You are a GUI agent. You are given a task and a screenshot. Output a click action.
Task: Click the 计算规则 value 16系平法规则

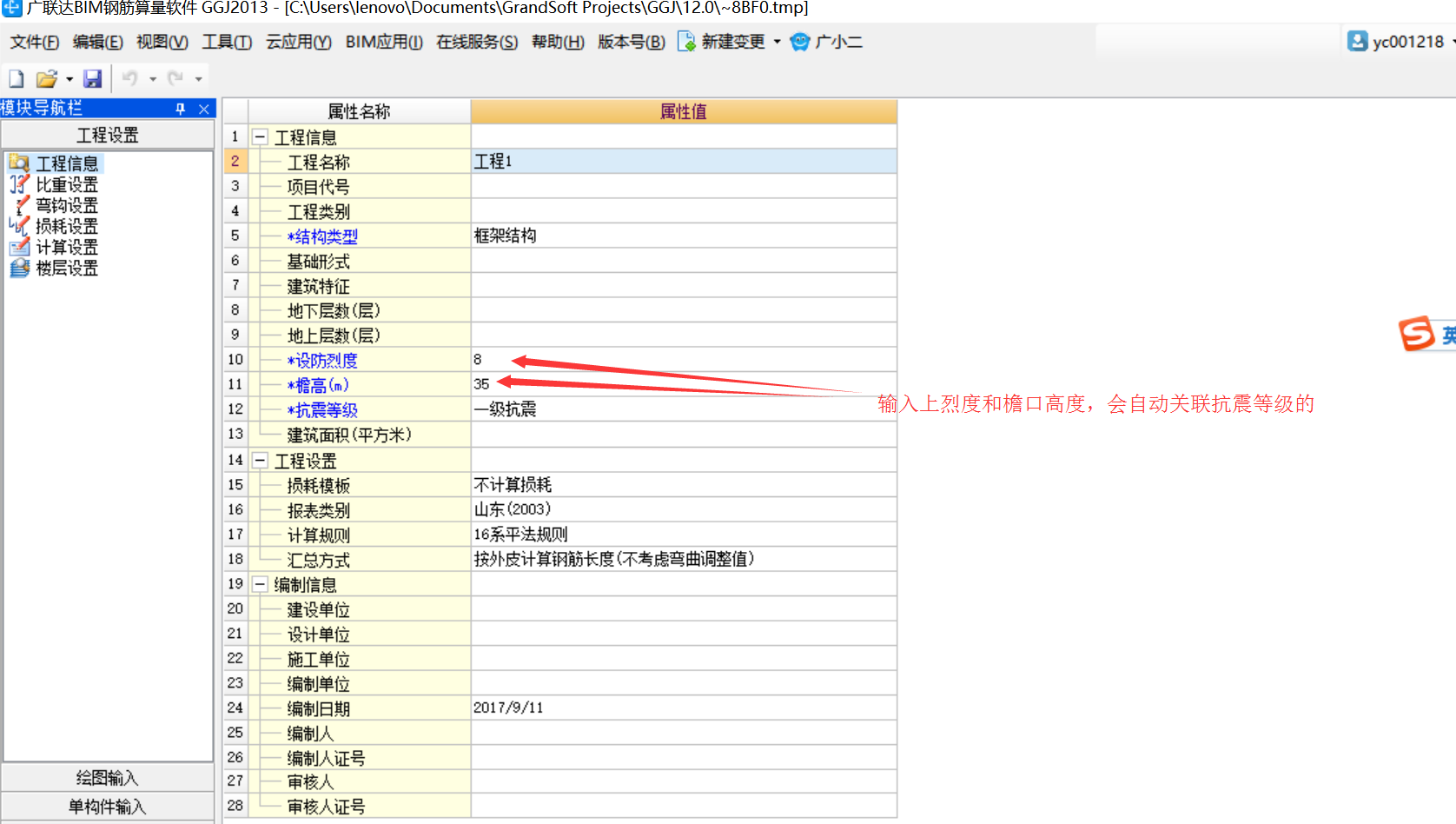(684, 534)
